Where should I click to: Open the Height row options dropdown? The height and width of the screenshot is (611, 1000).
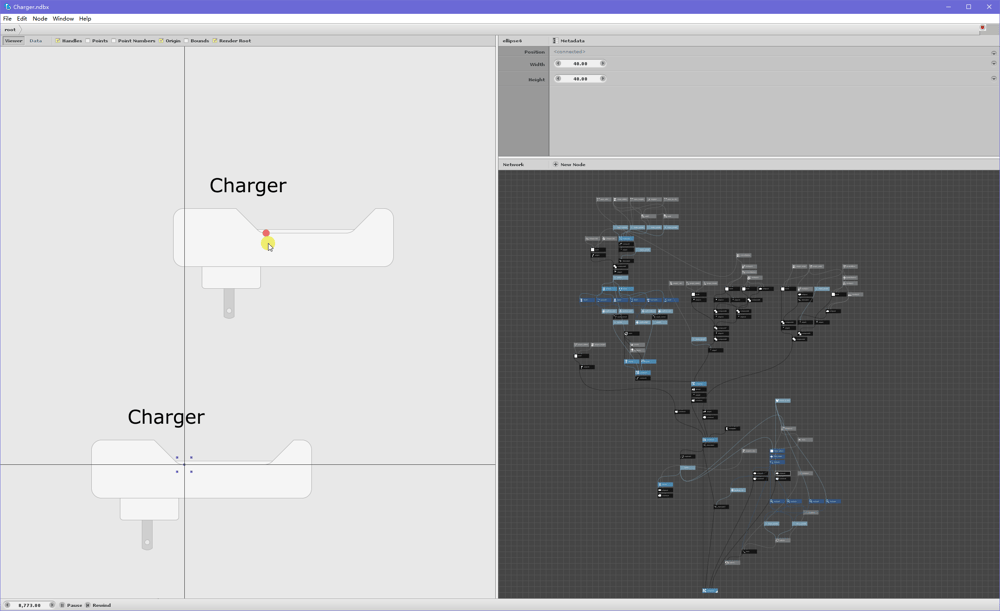click(x=994, y=78)
